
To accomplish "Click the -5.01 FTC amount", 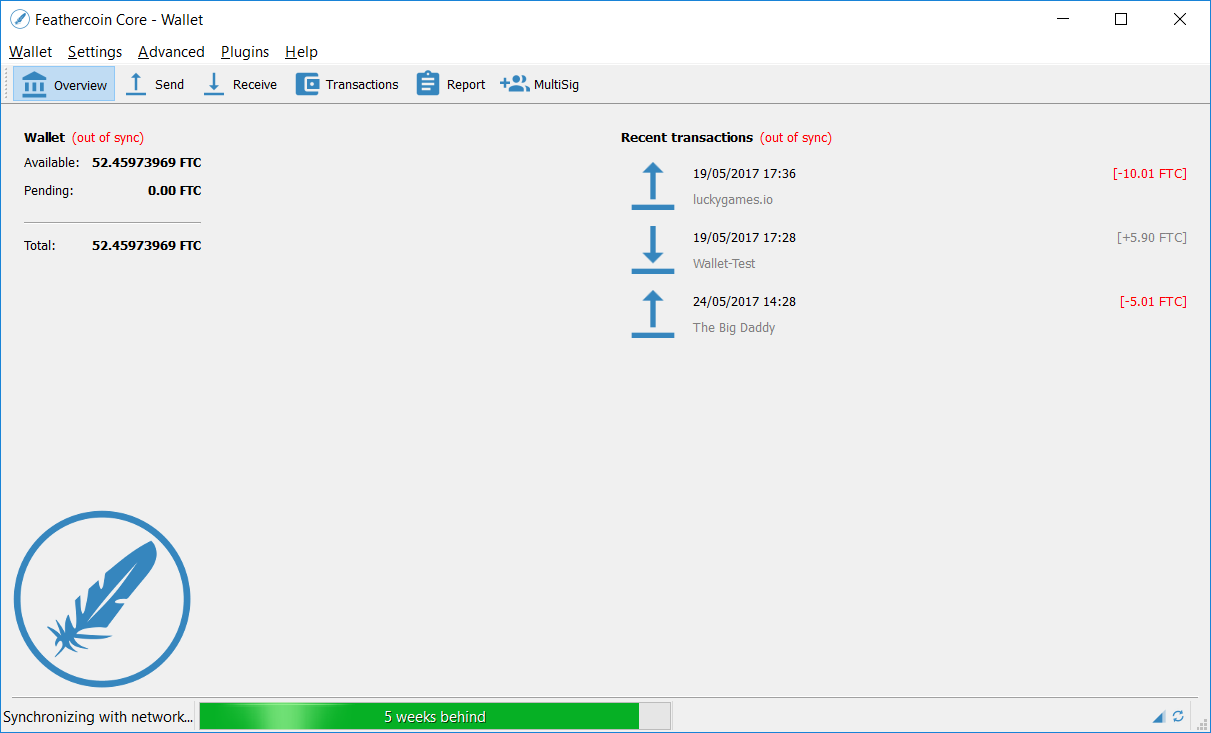I will point(1153,302).
